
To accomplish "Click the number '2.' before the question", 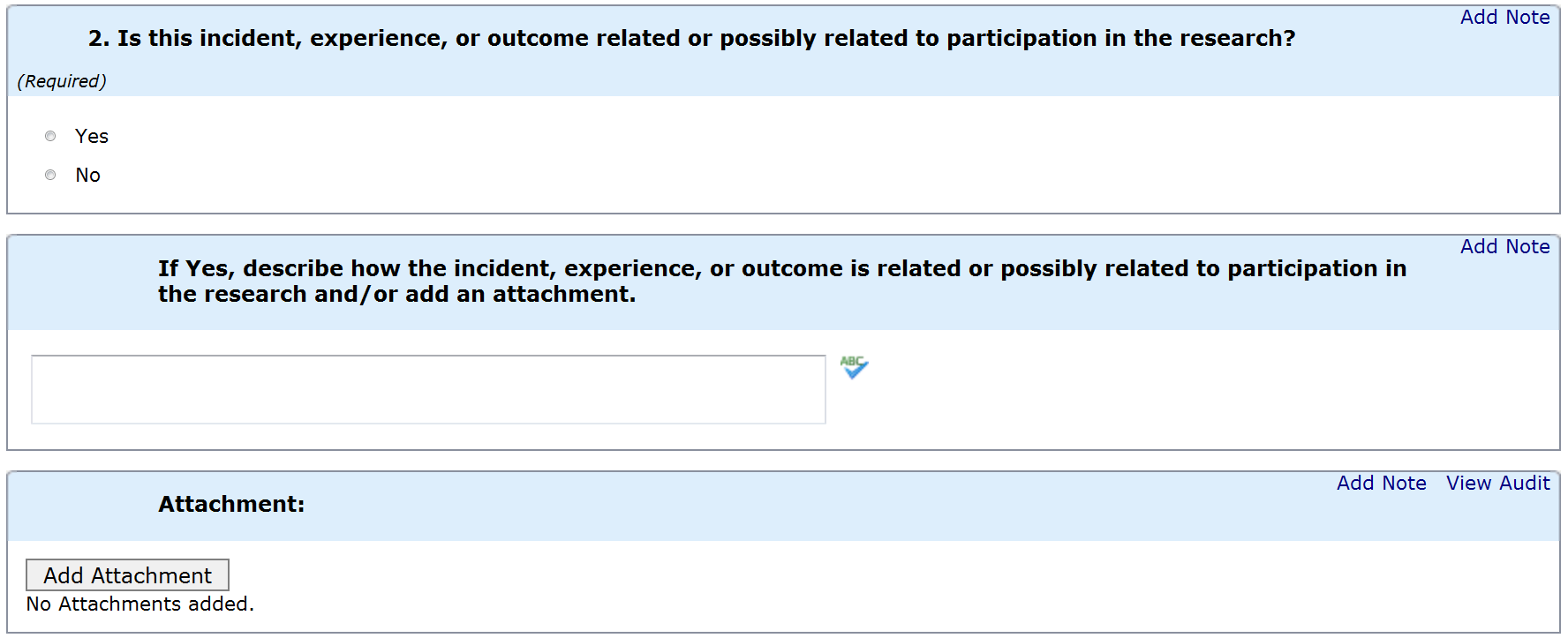I will point(99,39).
